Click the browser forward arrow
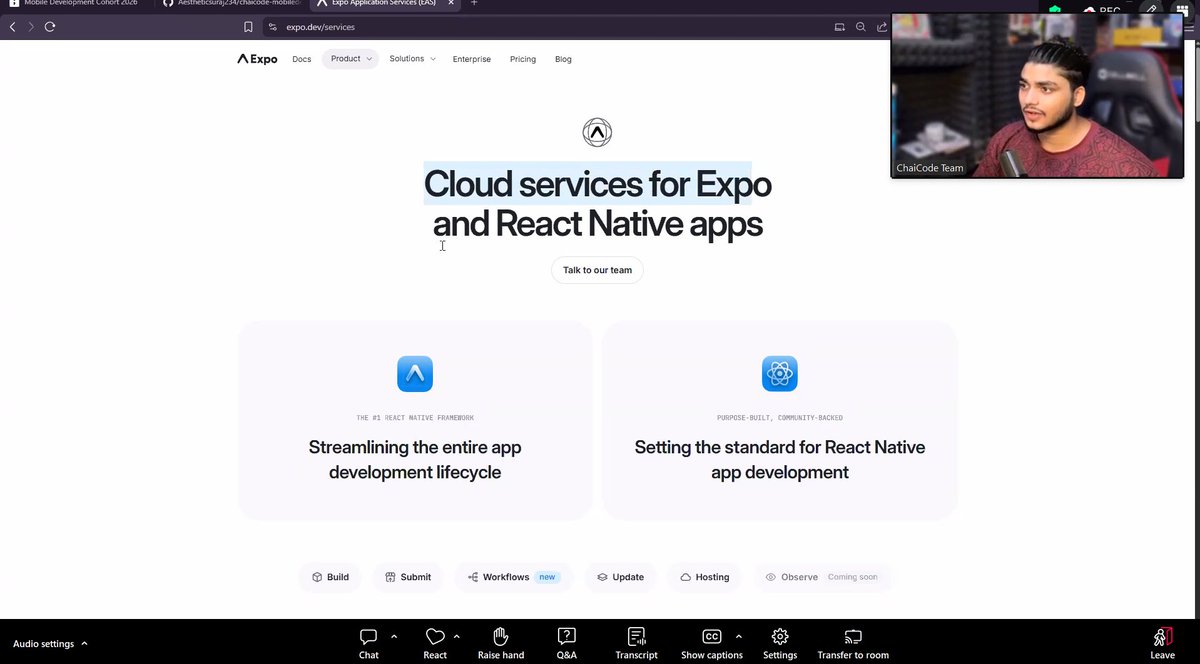Viewport: 1200px width, 664px height. [31, 27]
